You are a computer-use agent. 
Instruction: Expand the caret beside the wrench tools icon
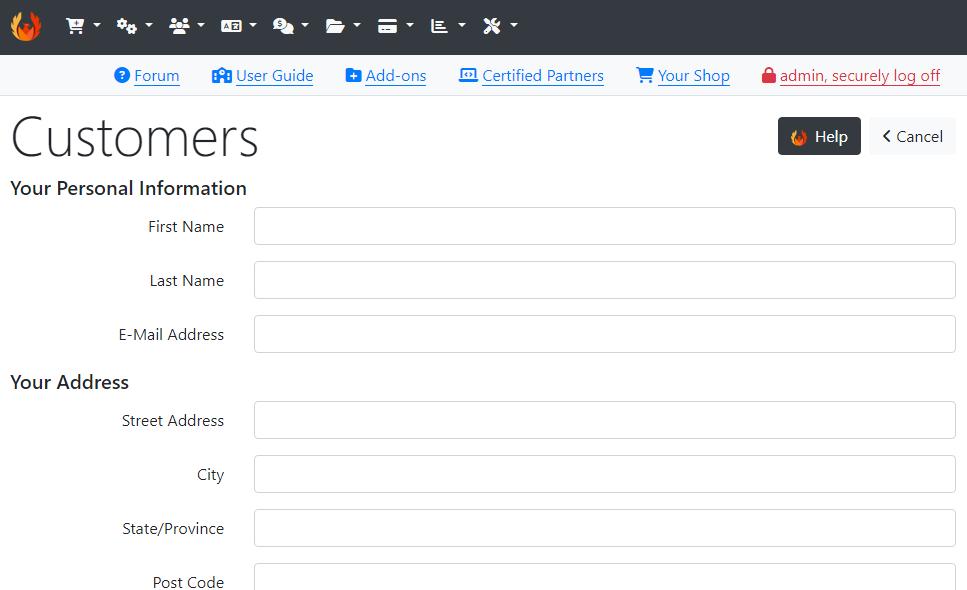(514, 25)
